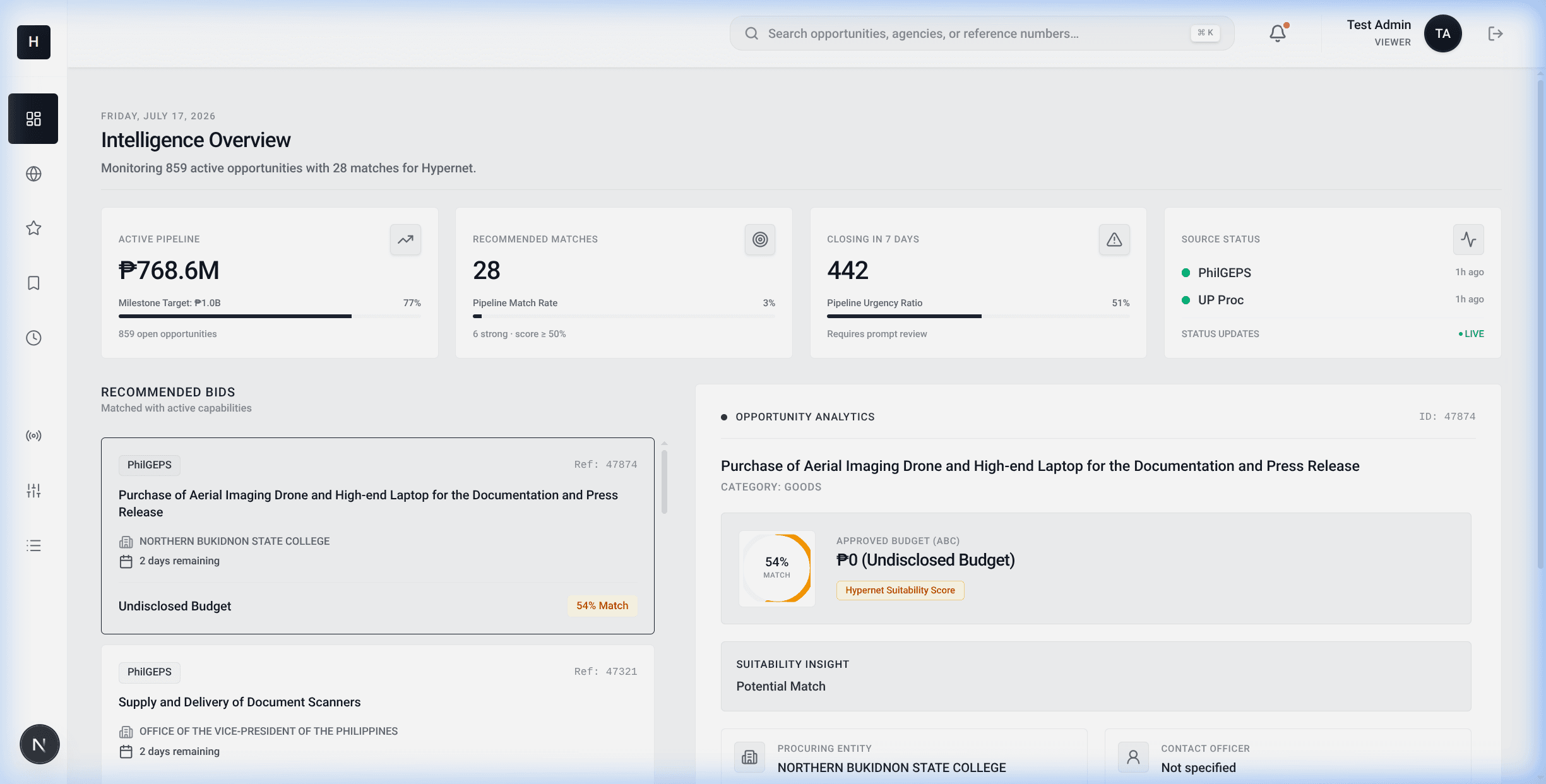Click the ⌘K shortcut badge

pyautogui.click(x=1205, y=33)
